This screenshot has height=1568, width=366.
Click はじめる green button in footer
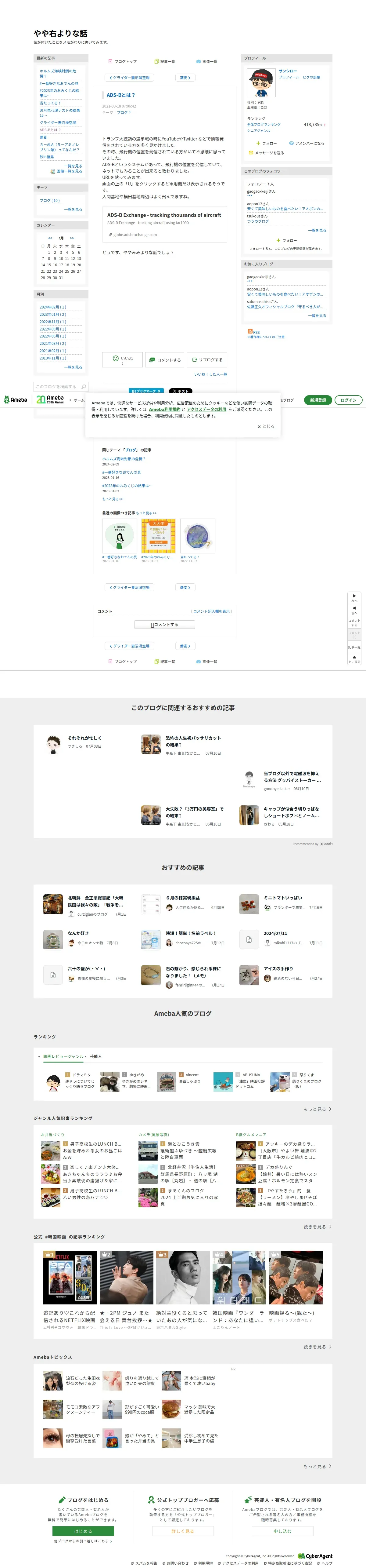pos(83,1530)
